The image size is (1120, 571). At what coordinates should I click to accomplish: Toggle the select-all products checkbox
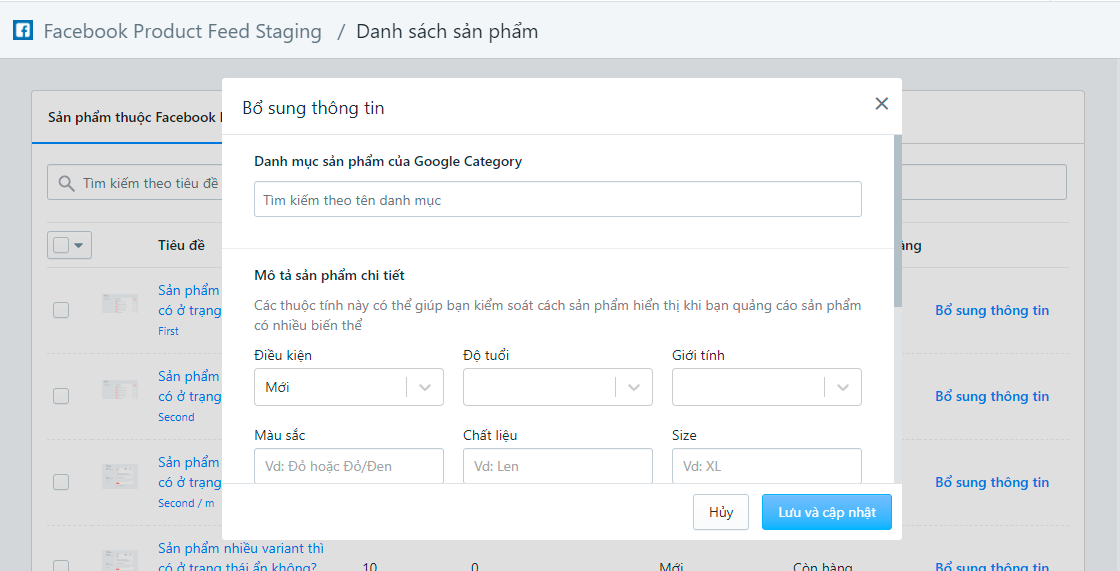tap(61, 245)
